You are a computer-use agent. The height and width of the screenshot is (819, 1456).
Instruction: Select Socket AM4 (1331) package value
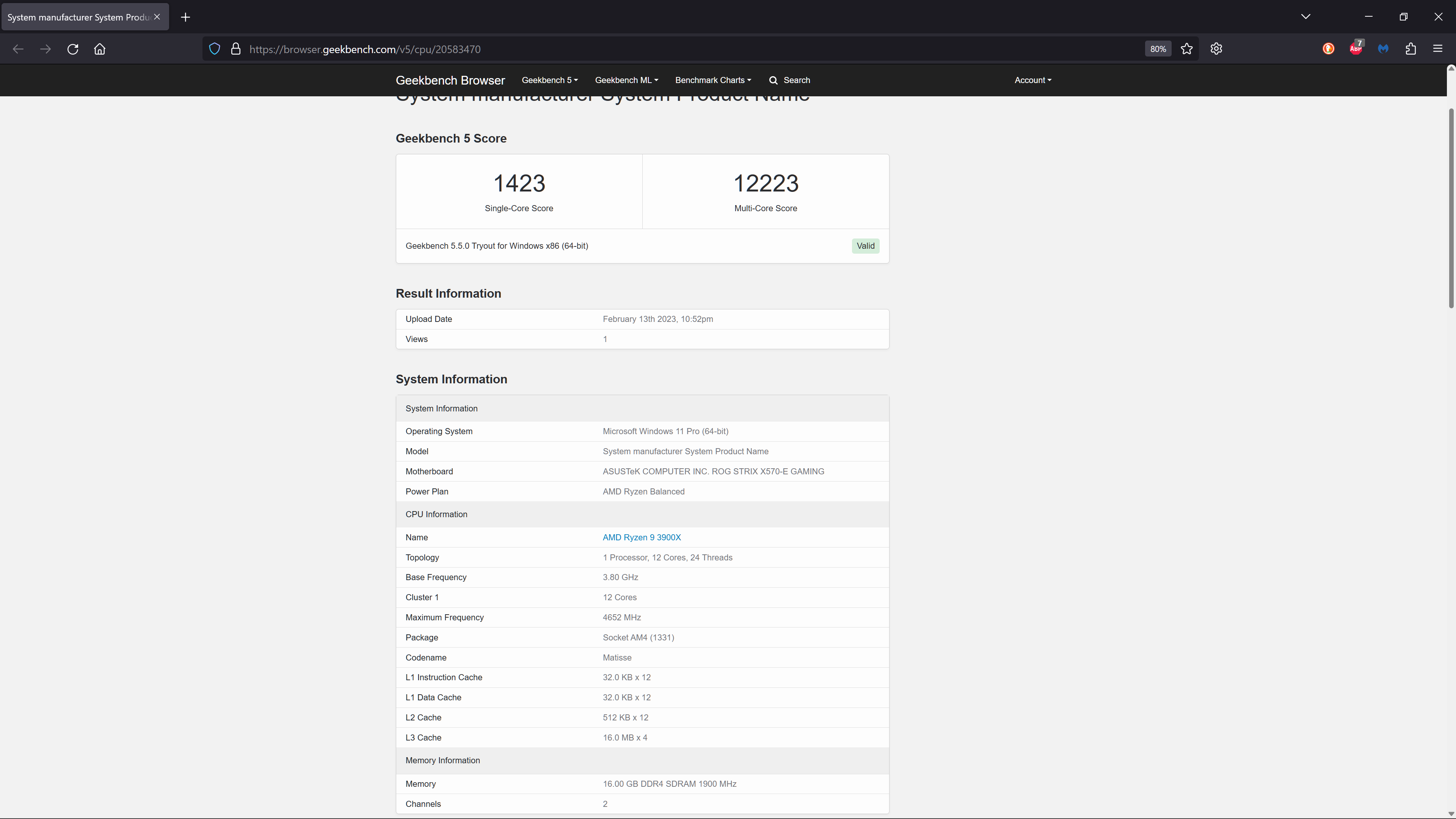pos(638,637)
